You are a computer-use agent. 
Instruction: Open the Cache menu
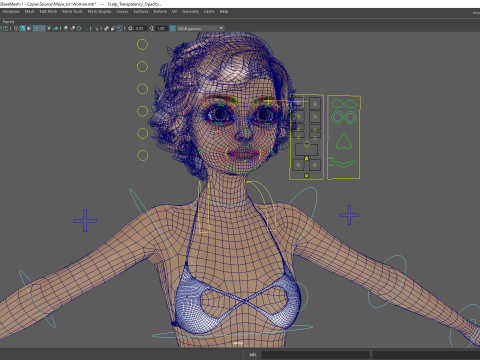coord(209,12)
